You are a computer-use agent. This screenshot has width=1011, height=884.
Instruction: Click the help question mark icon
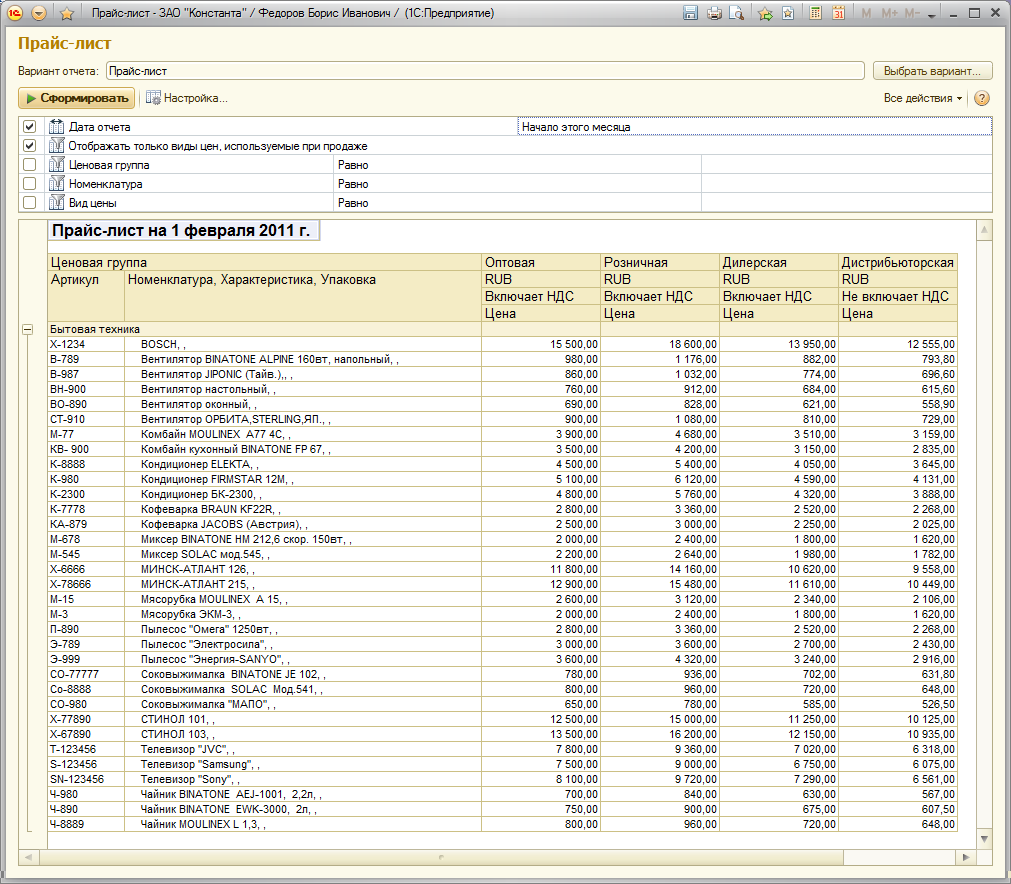pyautogui.click(x=981, y=98)
